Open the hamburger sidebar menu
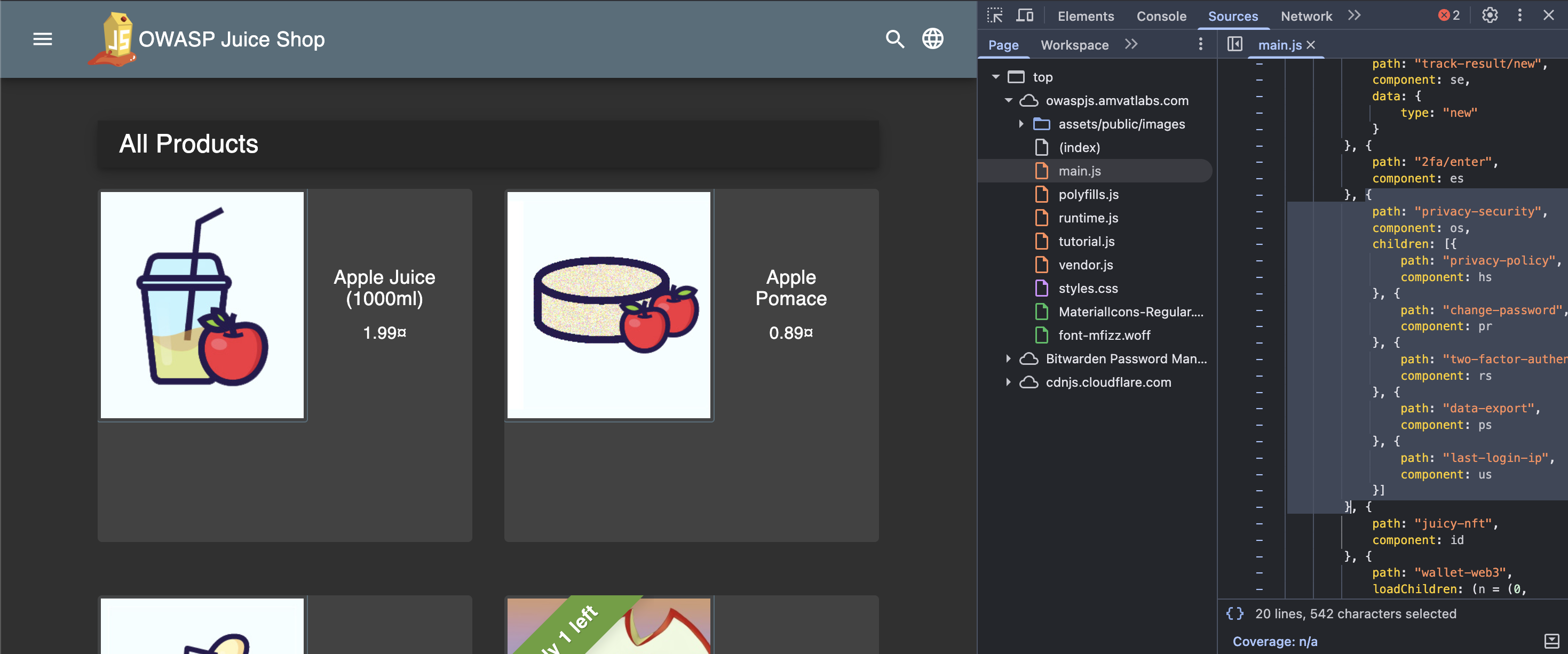The image size is (1568, 654). [42, 39]
